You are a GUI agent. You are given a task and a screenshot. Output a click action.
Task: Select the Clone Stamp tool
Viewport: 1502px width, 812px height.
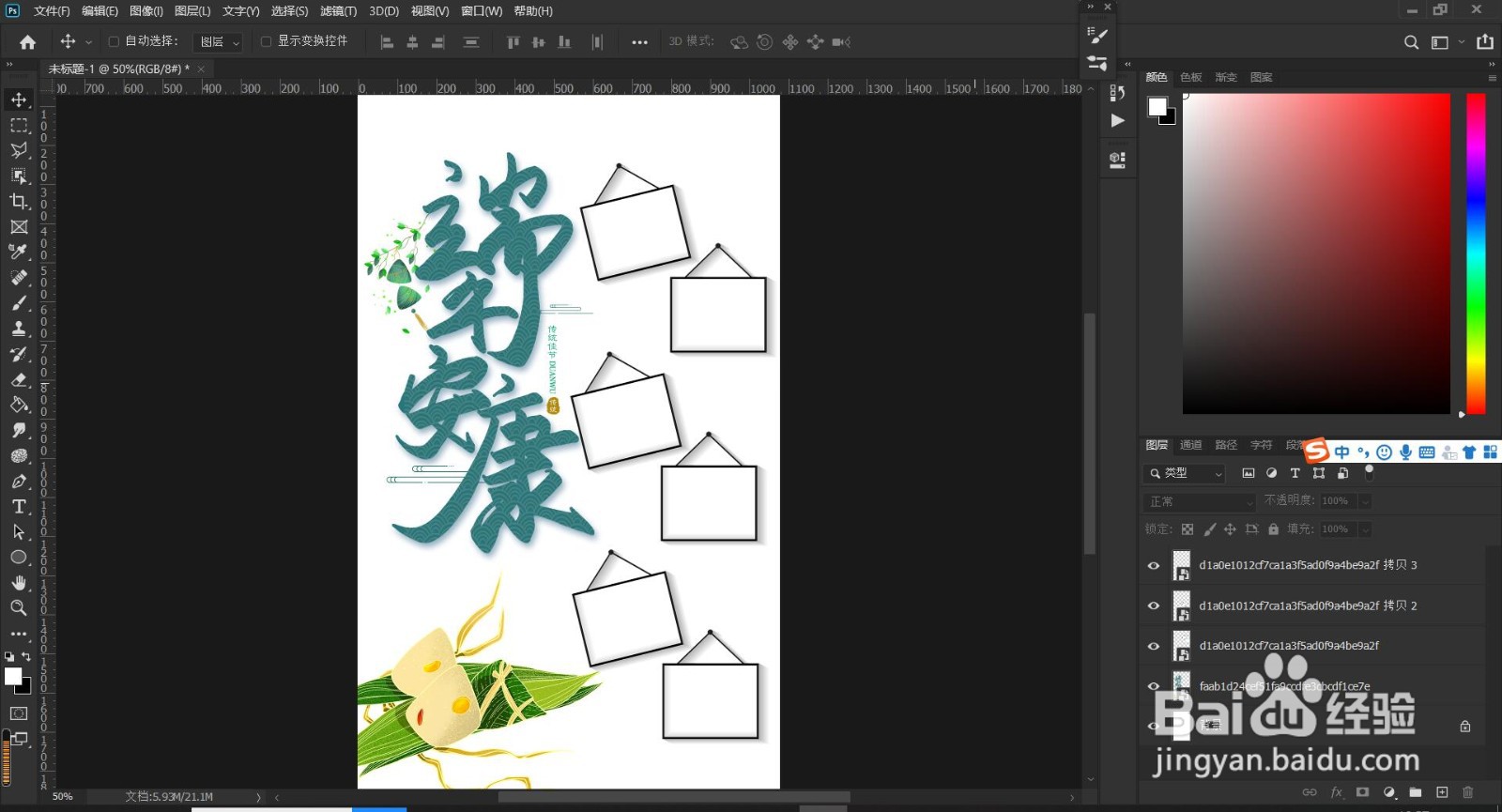pyautogui.click(x=19, y=329)
